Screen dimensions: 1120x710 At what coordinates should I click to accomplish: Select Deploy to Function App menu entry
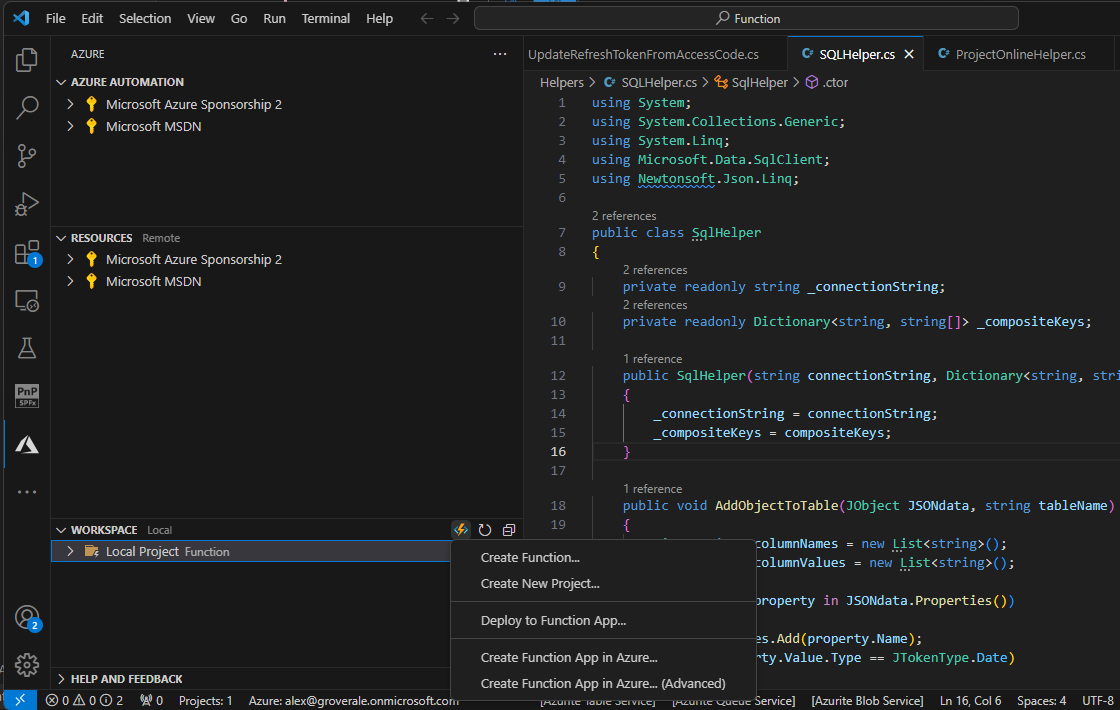pos(553,621)
